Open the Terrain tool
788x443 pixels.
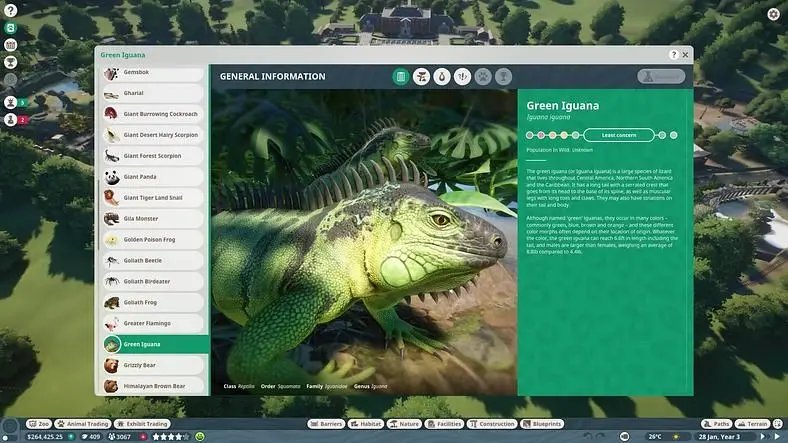click(753, 424)
